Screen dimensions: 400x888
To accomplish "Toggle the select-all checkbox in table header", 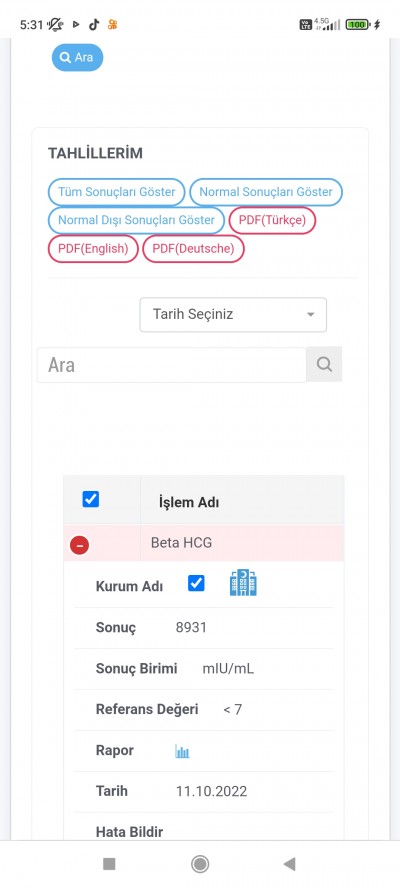I will click(91, 500).
